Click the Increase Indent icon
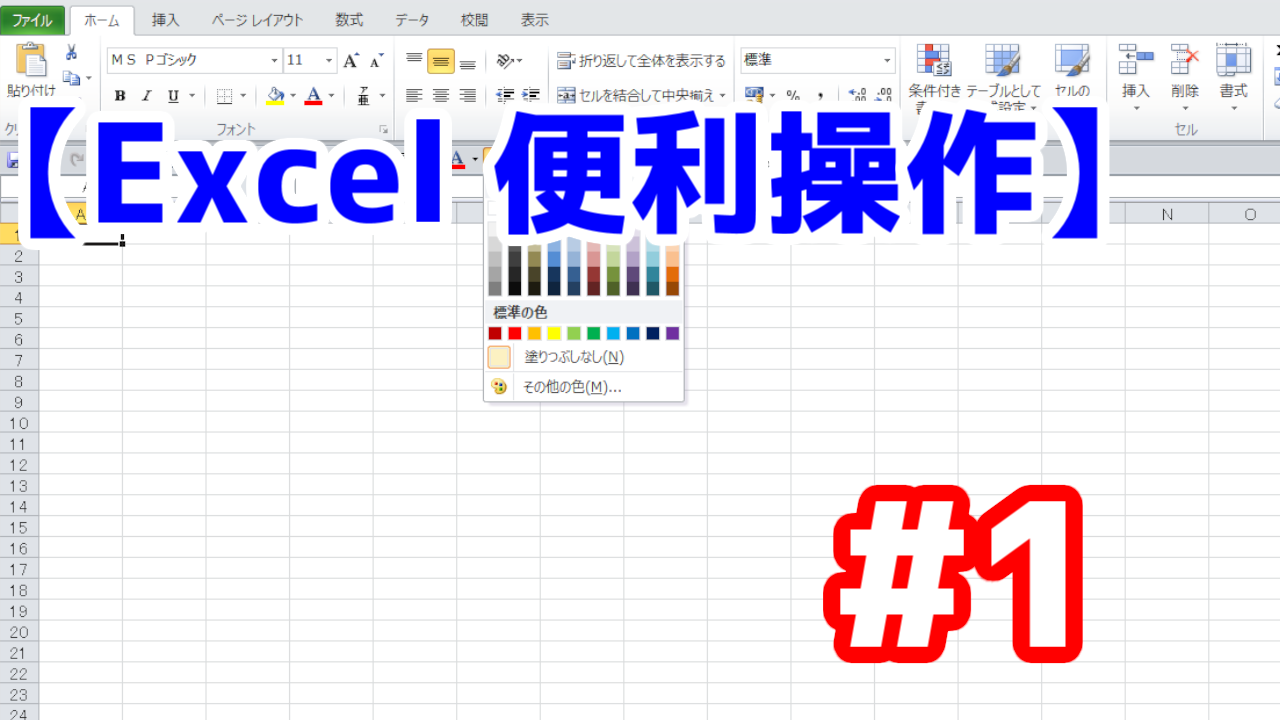Image resolution: width=1280 pixels, height=720 pixels. click(x=531, y=96)
